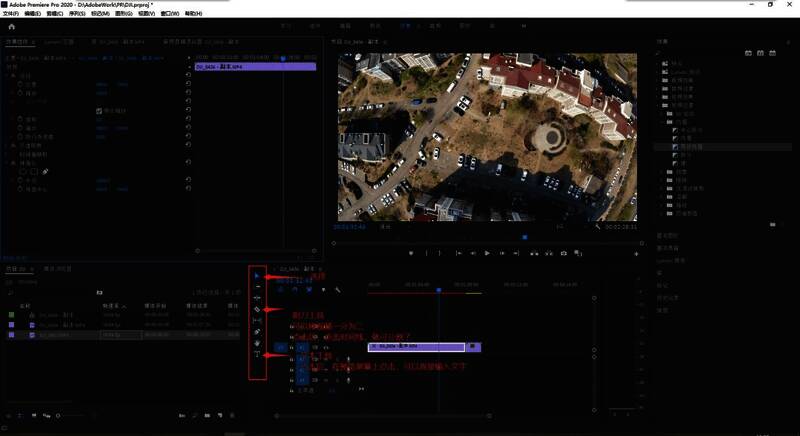Open the playback resolution 1/2 dropdown
This screenshot has height=436, width=800.
pos(560,227)
